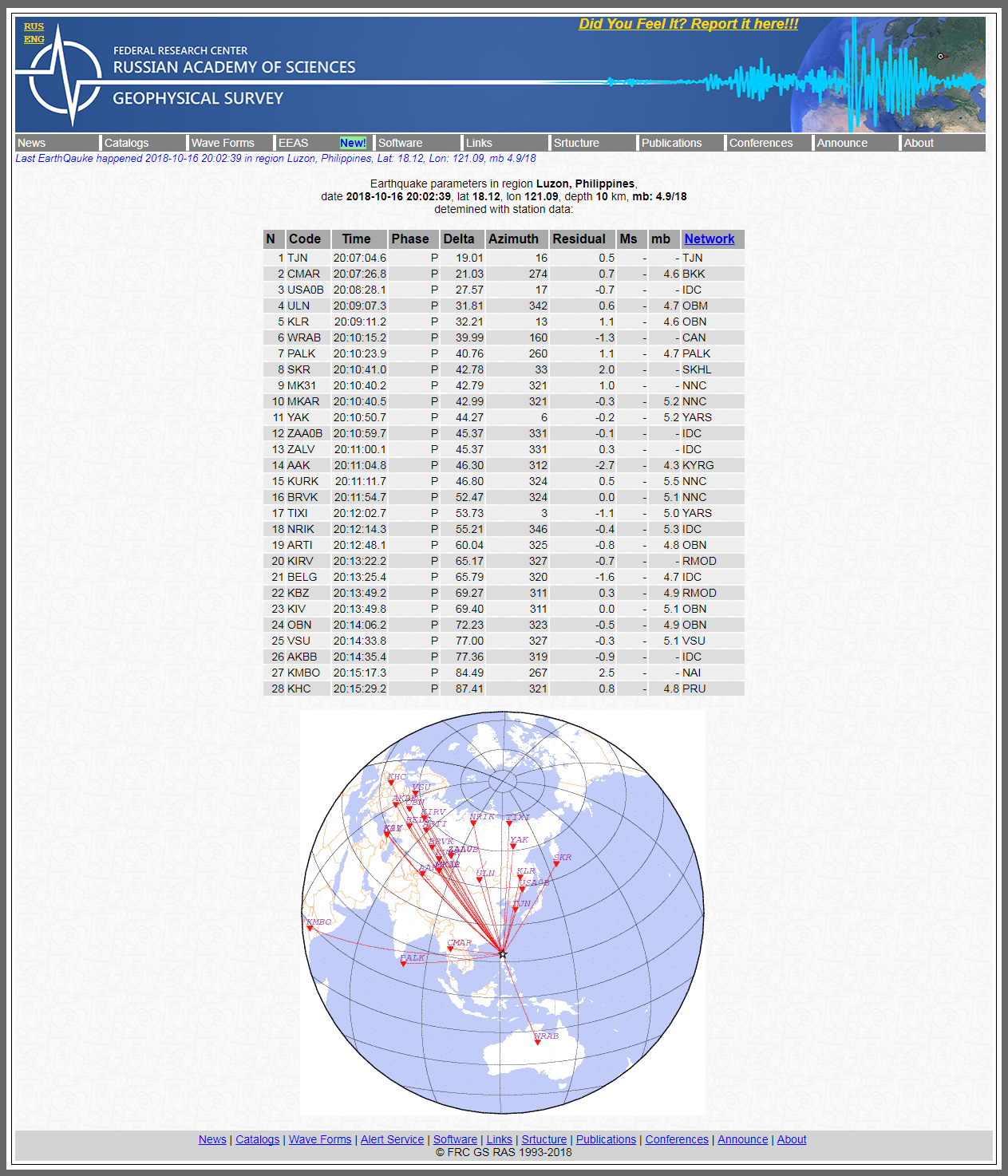Open Wave Forms in the top menu
The image size is (1008, 1176).
coord(223,143)
